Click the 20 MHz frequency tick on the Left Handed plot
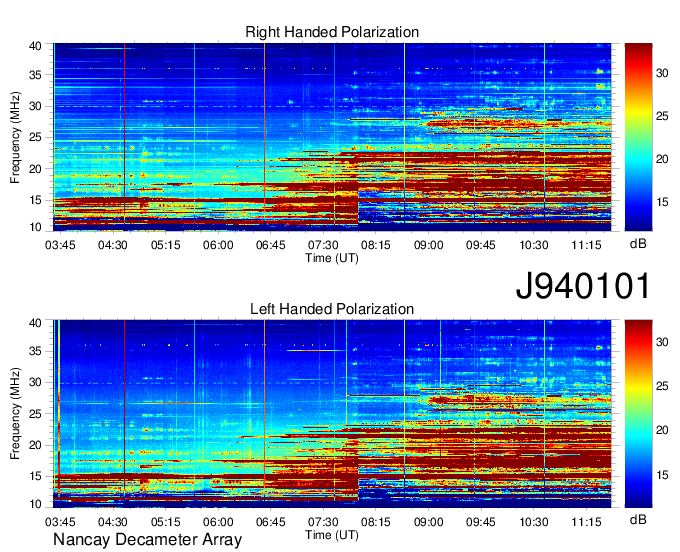This screenshot has width=680, height=552. pos(35,445)
